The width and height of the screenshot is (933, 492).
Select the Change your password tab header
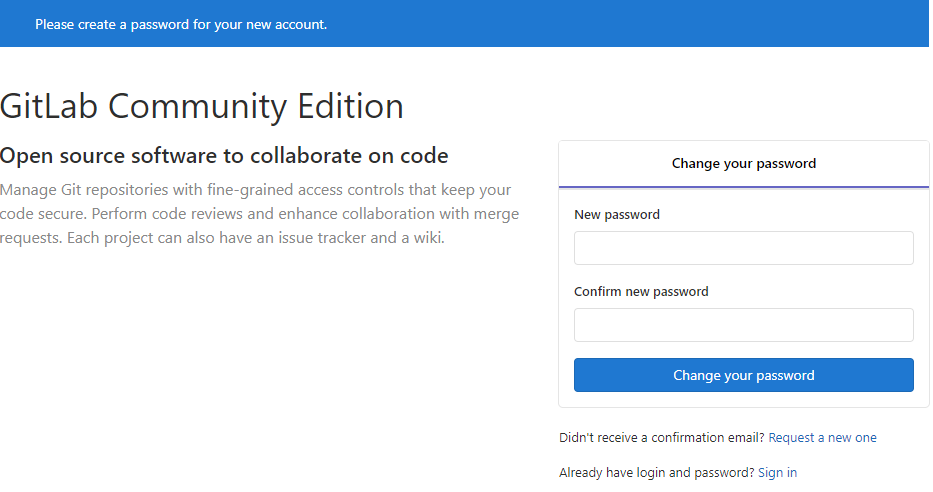click(743, 164)
